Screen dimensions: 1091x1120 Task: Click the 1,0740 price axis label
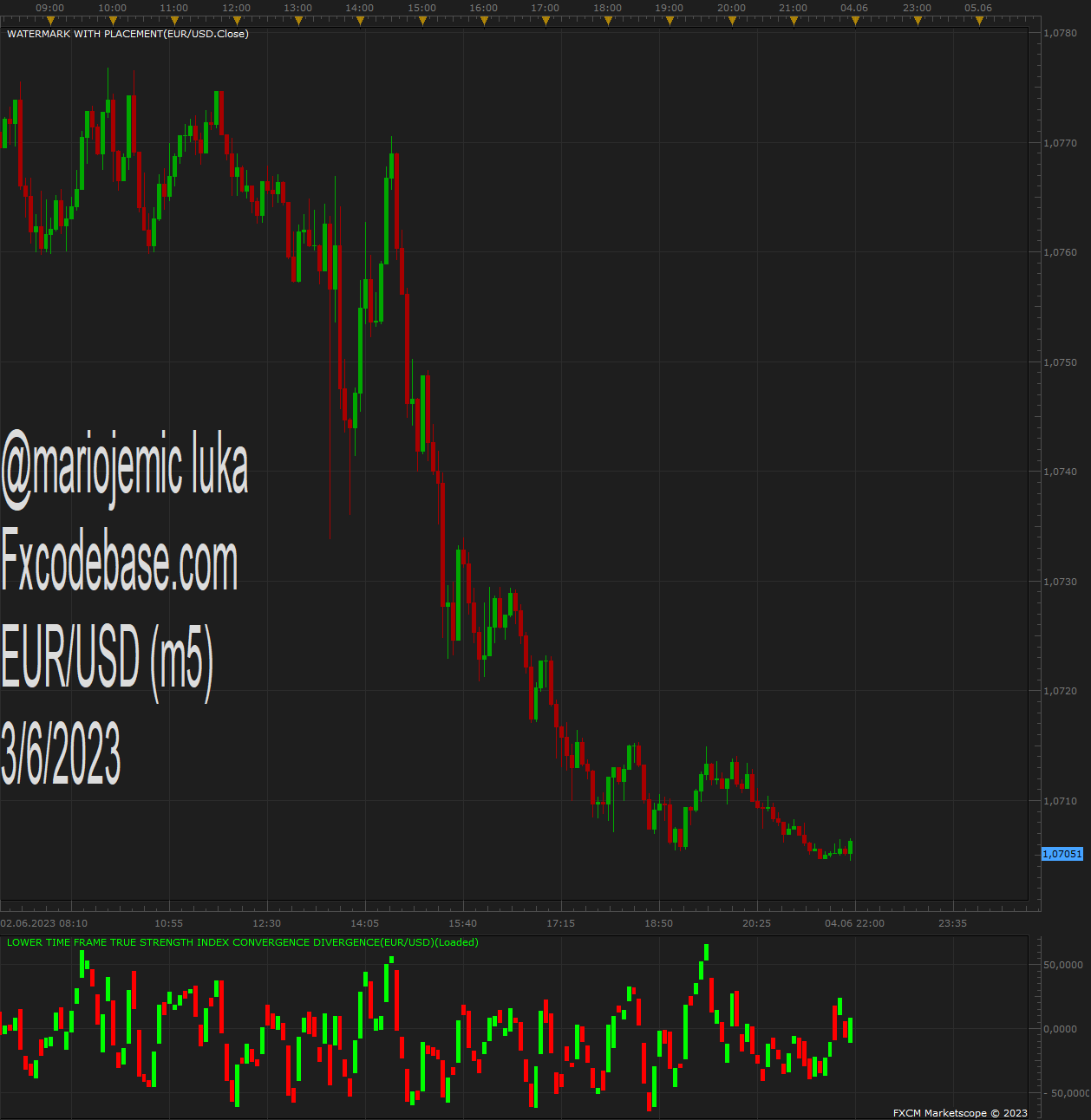click(1060, 472)
